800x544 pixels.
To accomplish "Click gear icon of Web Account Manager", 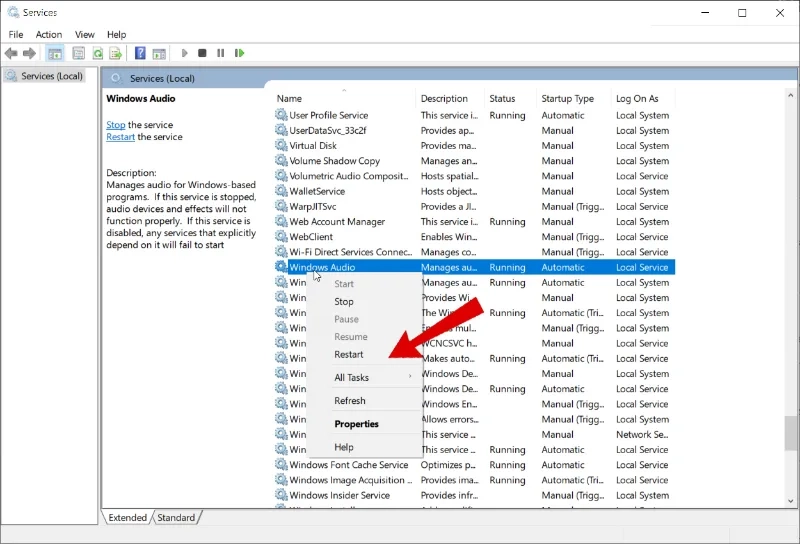I will 281,221.
